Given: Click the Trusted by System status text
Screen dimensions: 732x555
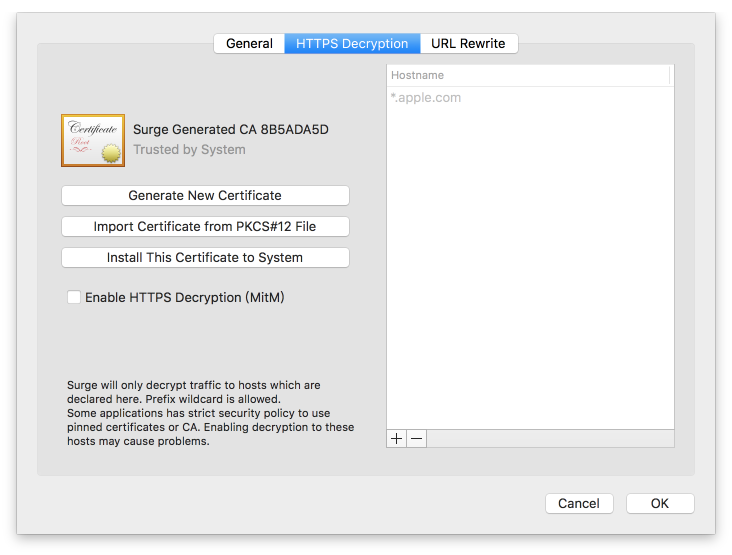Looking at the screenshot, I should [189, 150].
